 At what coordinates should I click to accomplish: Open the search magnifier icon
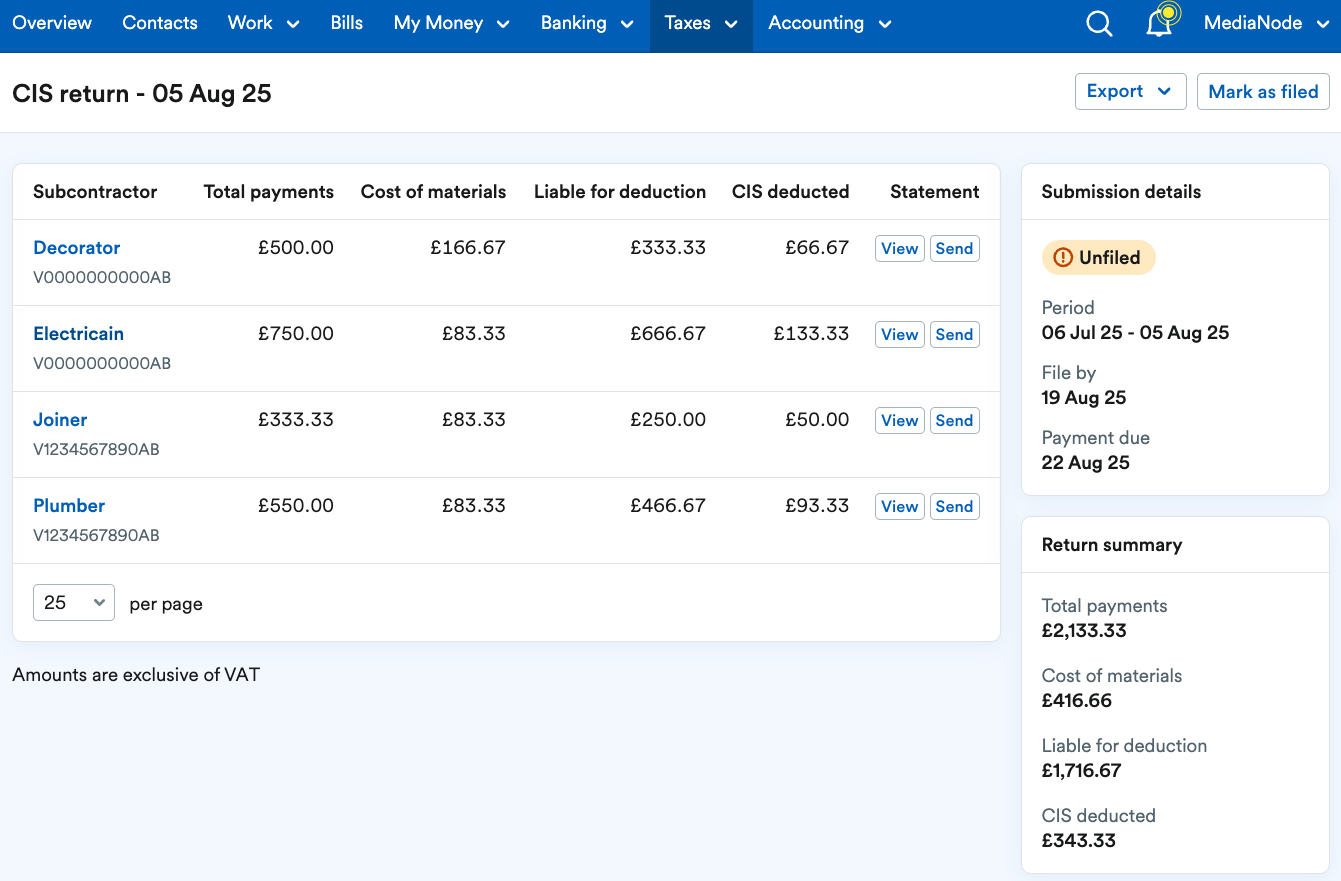(x=1099, y=23)
